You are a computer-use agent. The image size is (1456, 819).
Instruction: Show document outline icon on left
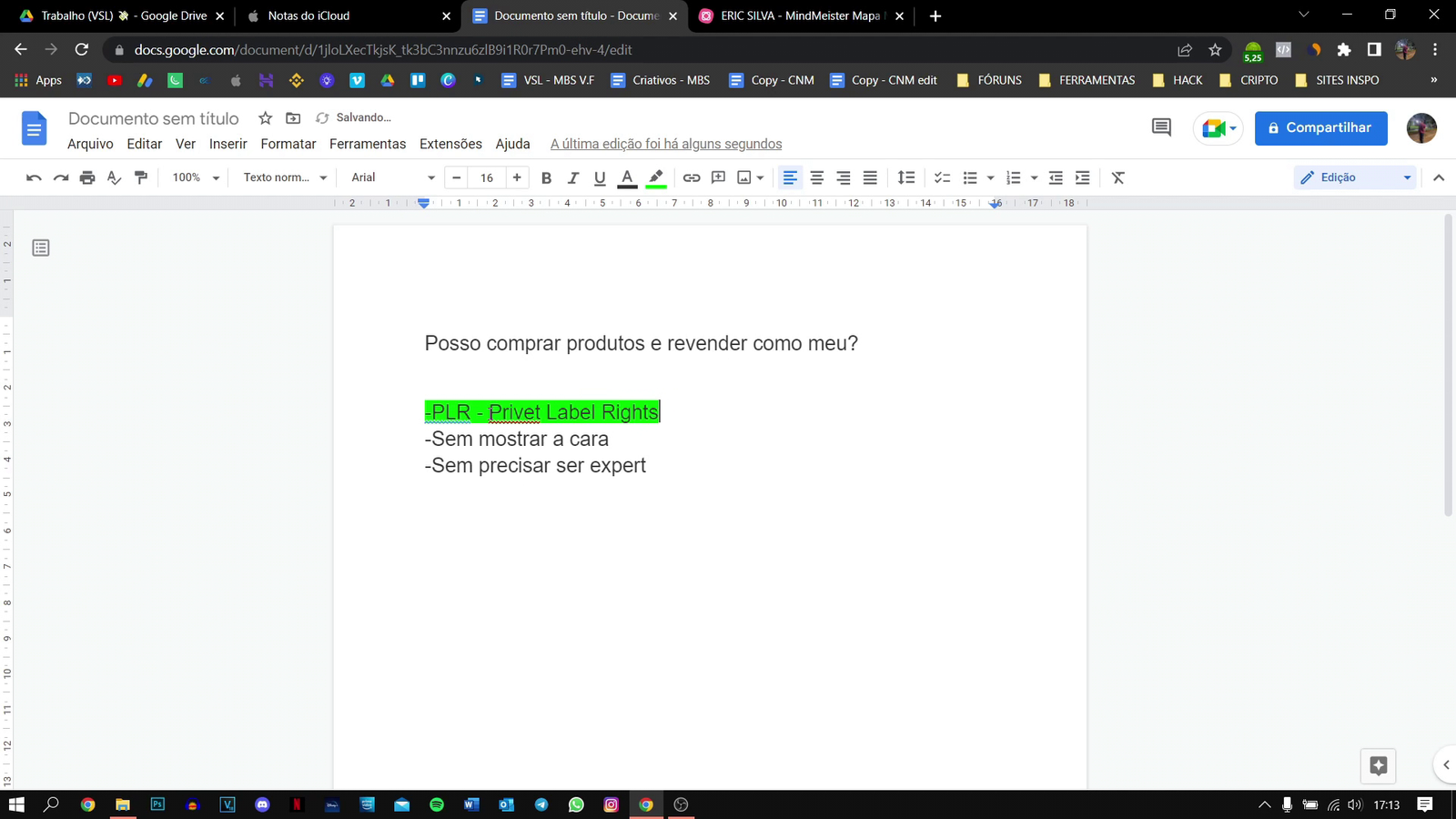[41, 248]
